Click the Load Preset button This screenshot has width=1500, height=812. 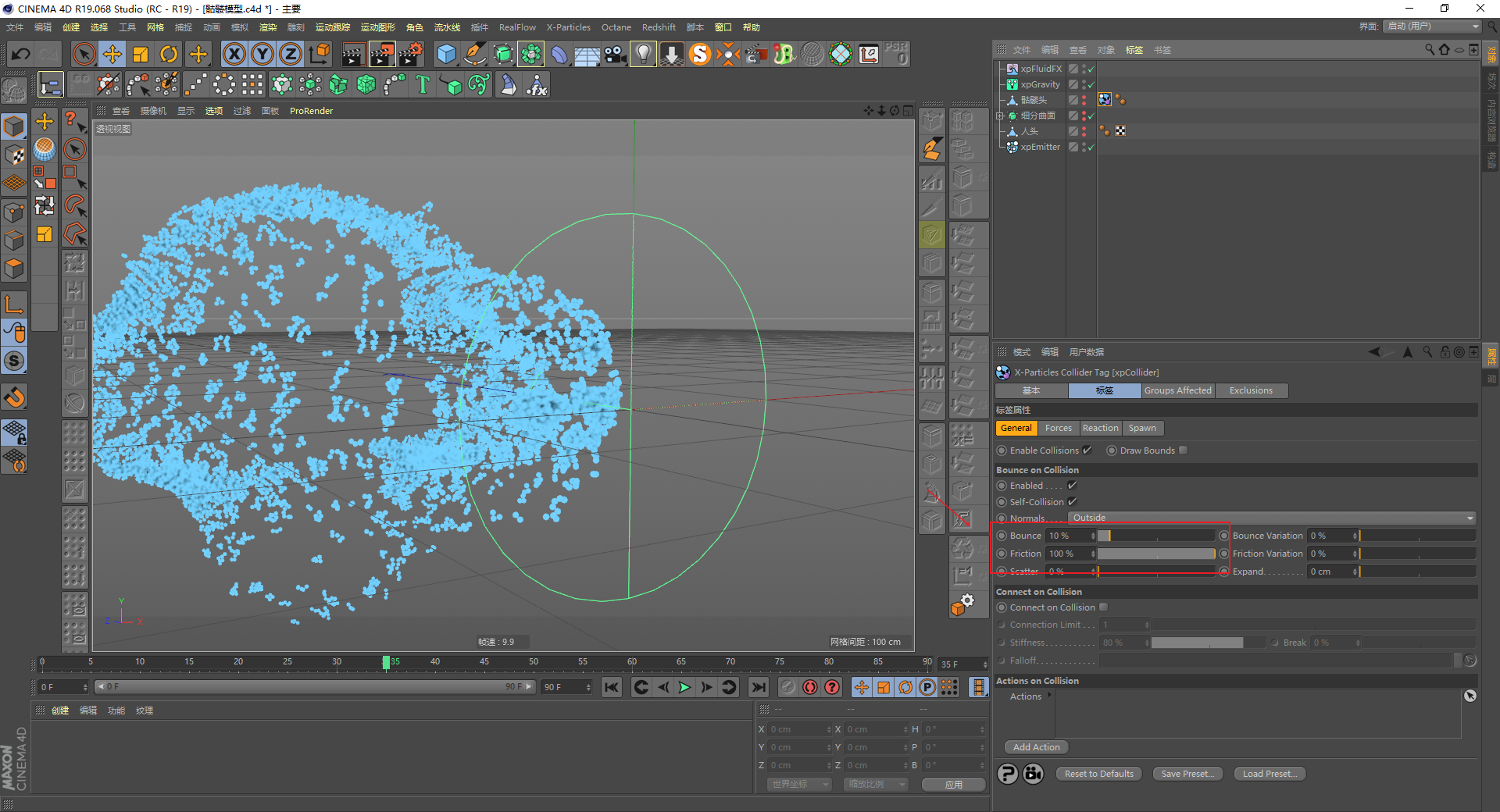coord(1270,774)
